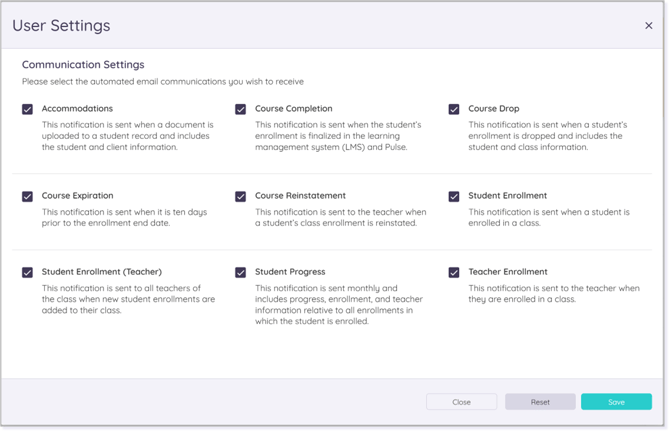Click the Teacher Enrollment label
Image resolution: width=670 pixels, height=432 pixels.
(x=507, y=272)
